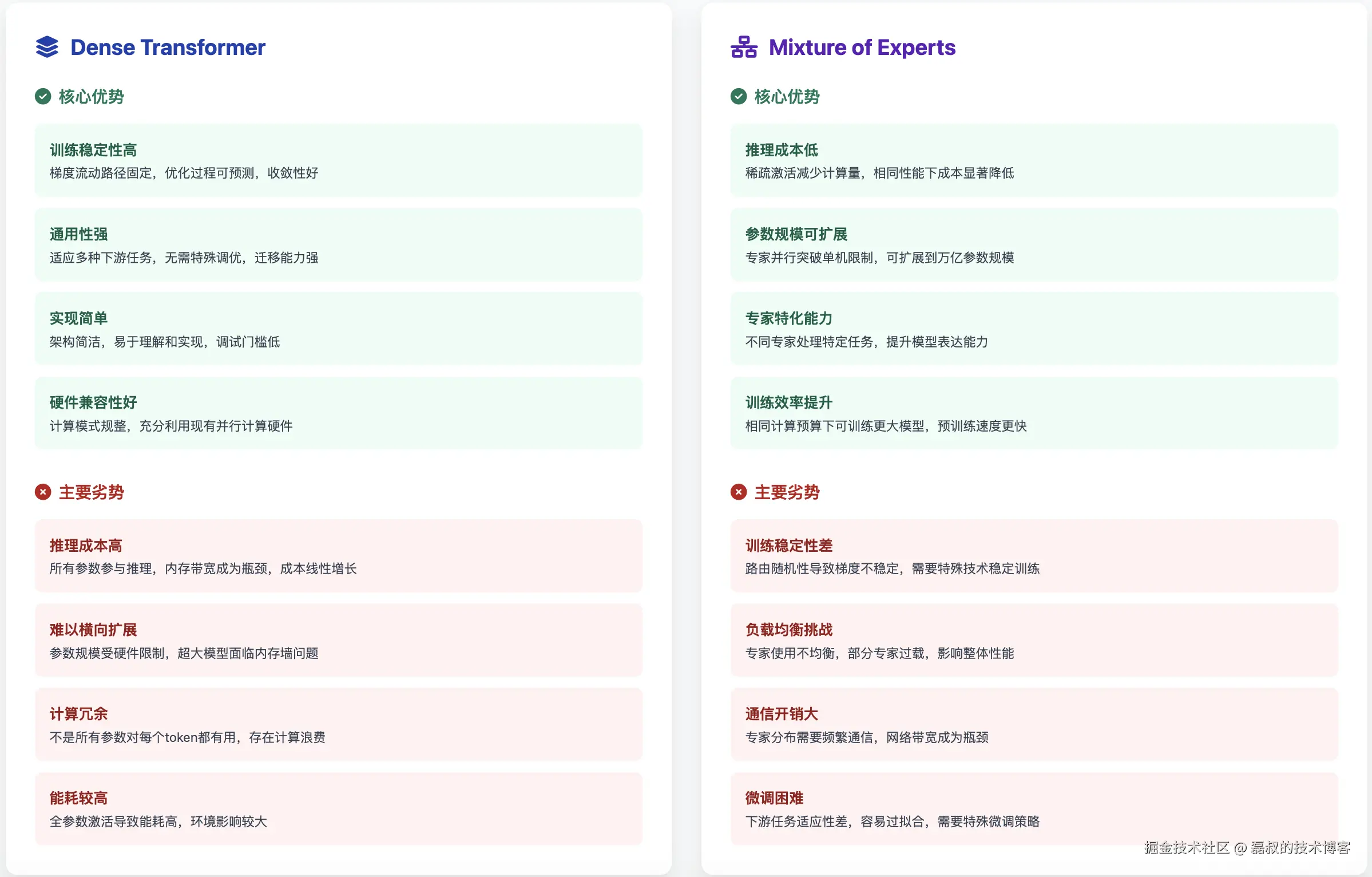Image resolution: width=1372 pixels, height=877 pixels.
Task: Click green checkmark icon under Dense Transformer
Action: tap(43, 96)
